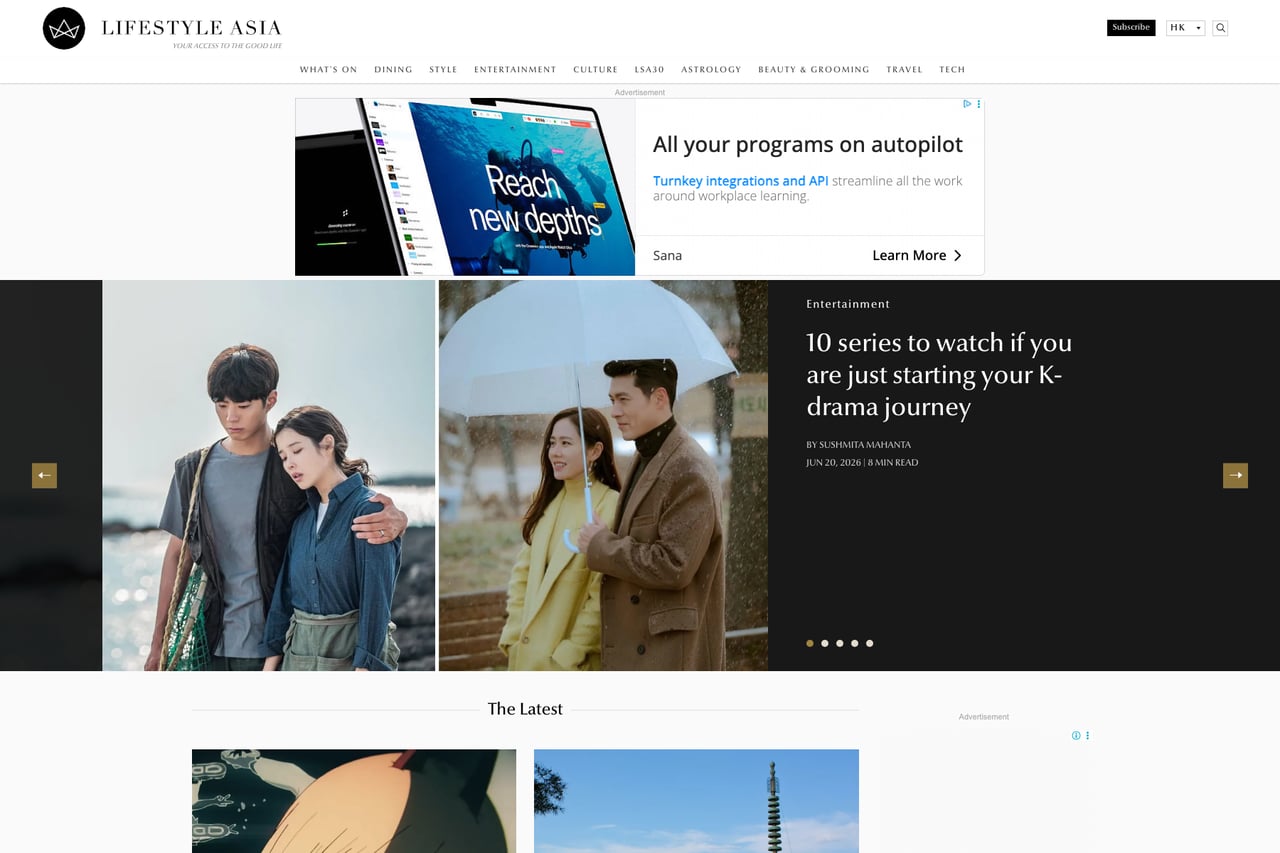Open the blue sky tower article thumbnail
This screenshot has width=1280, height=853.
pos(696,801)
